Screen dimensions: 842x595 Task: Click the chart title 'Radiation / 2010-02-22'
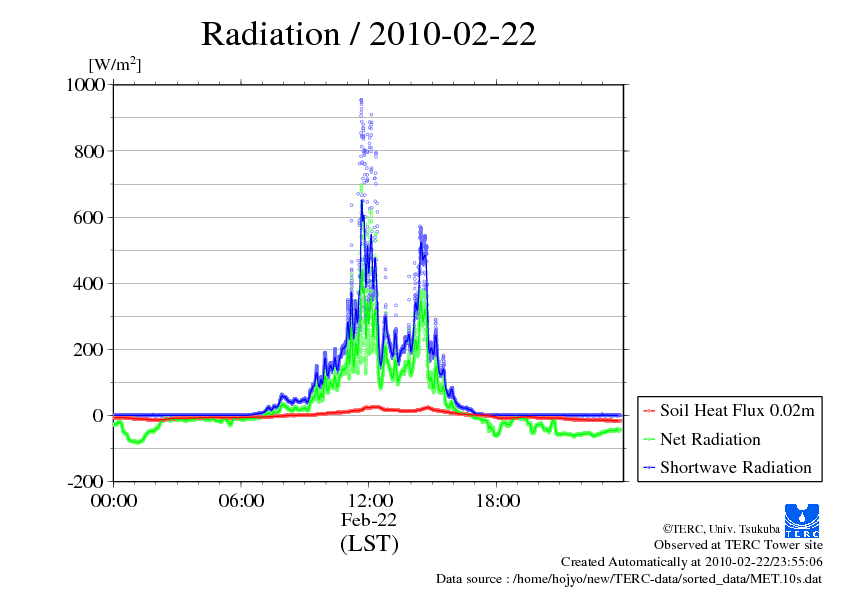click(x=368, y=34)
